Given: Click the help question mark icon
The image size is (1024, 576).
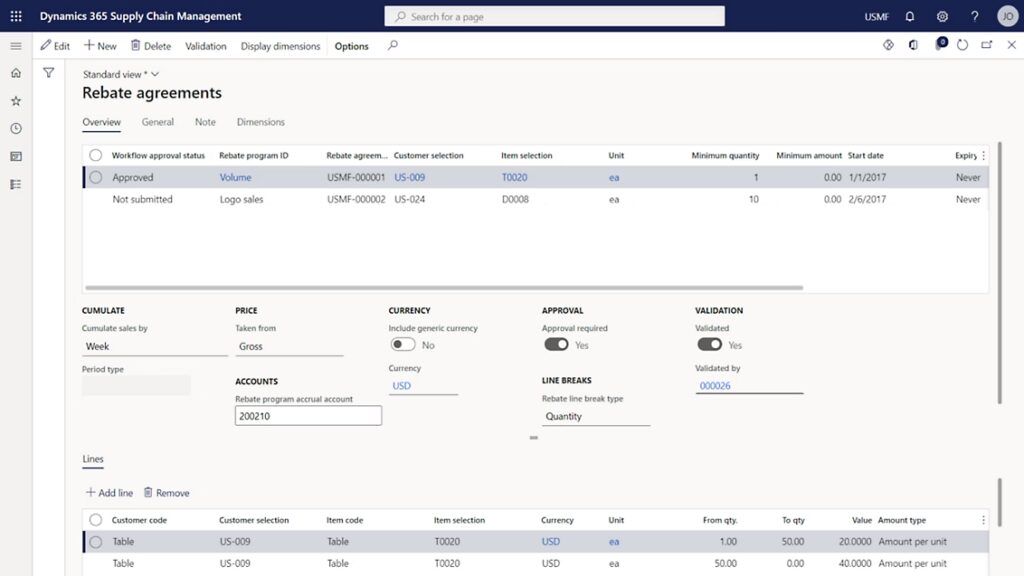Looking at the screenshot, I should click(x=975, y=17).
